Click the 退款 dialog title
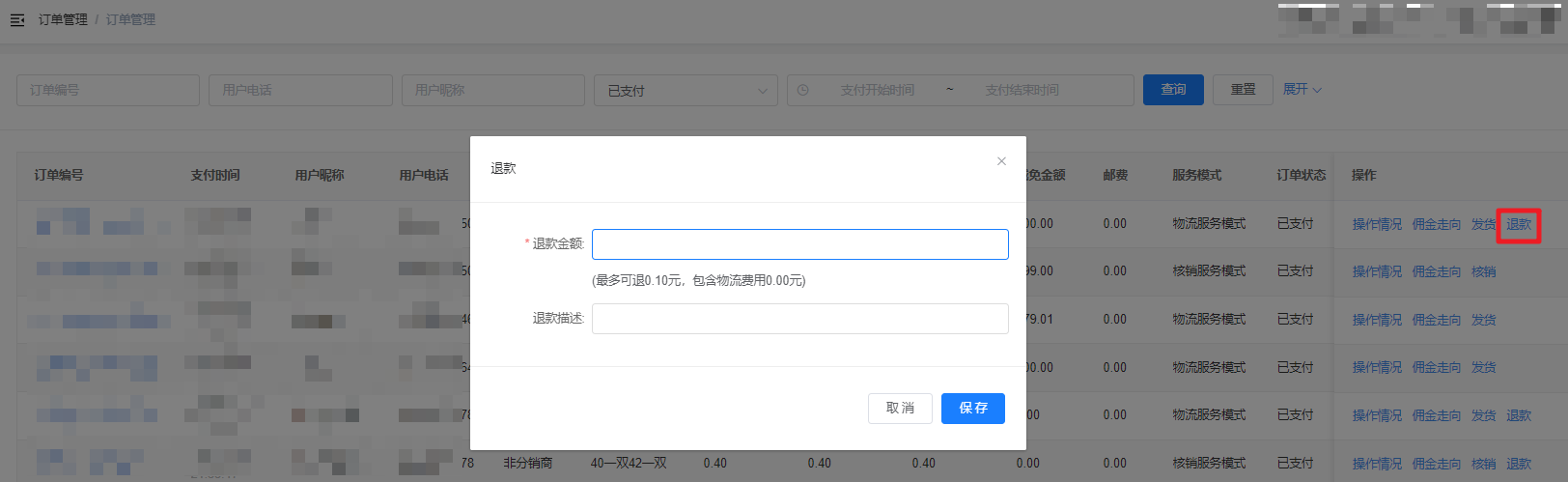 point(503,168)
